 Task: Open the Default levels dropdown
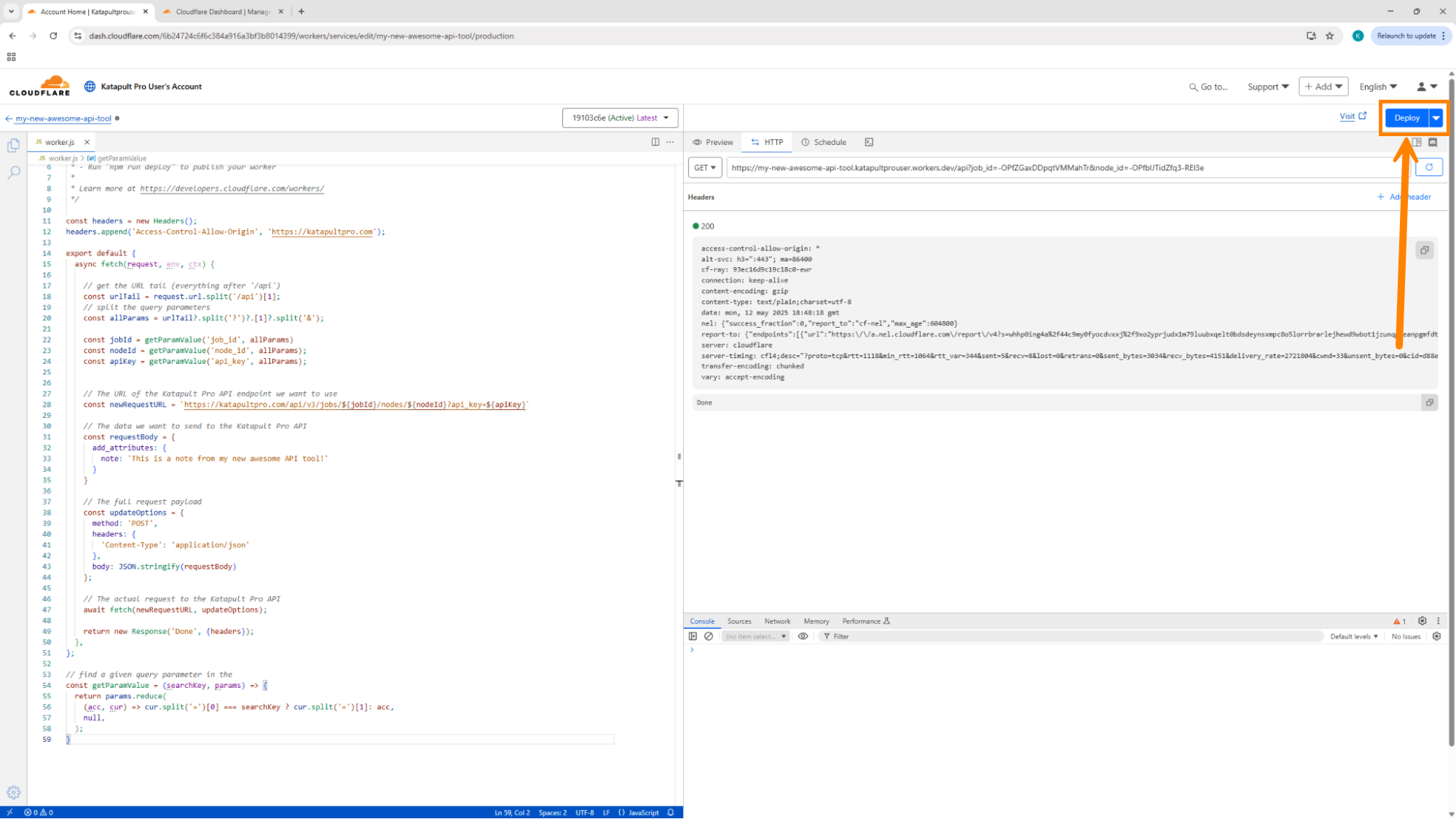coord(1353,636)
